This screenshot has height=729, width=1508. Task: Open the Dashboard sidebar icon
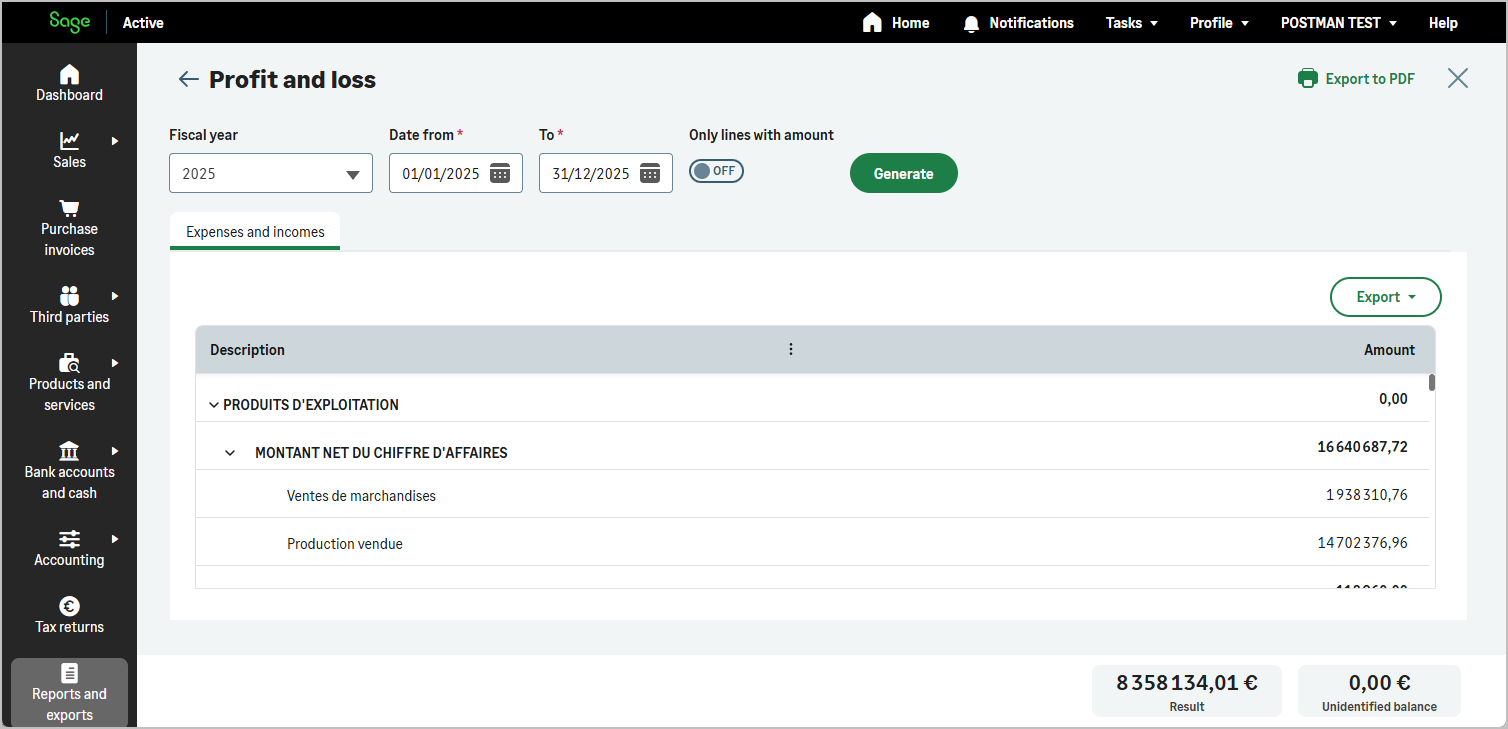point(69,74)
